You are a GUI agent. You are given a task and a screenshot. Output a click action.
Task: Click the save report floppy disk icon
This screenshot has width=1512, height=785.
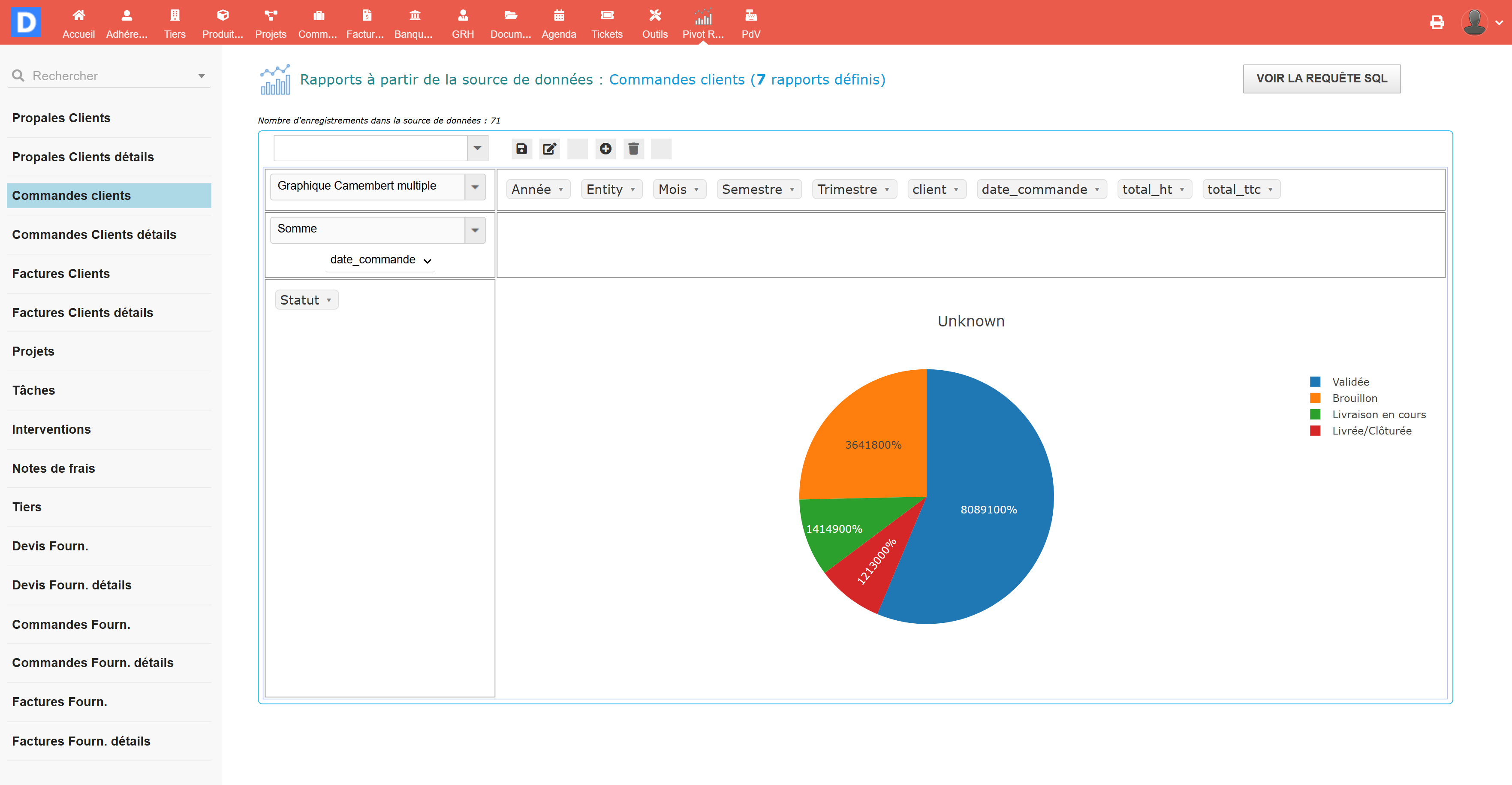521,148
